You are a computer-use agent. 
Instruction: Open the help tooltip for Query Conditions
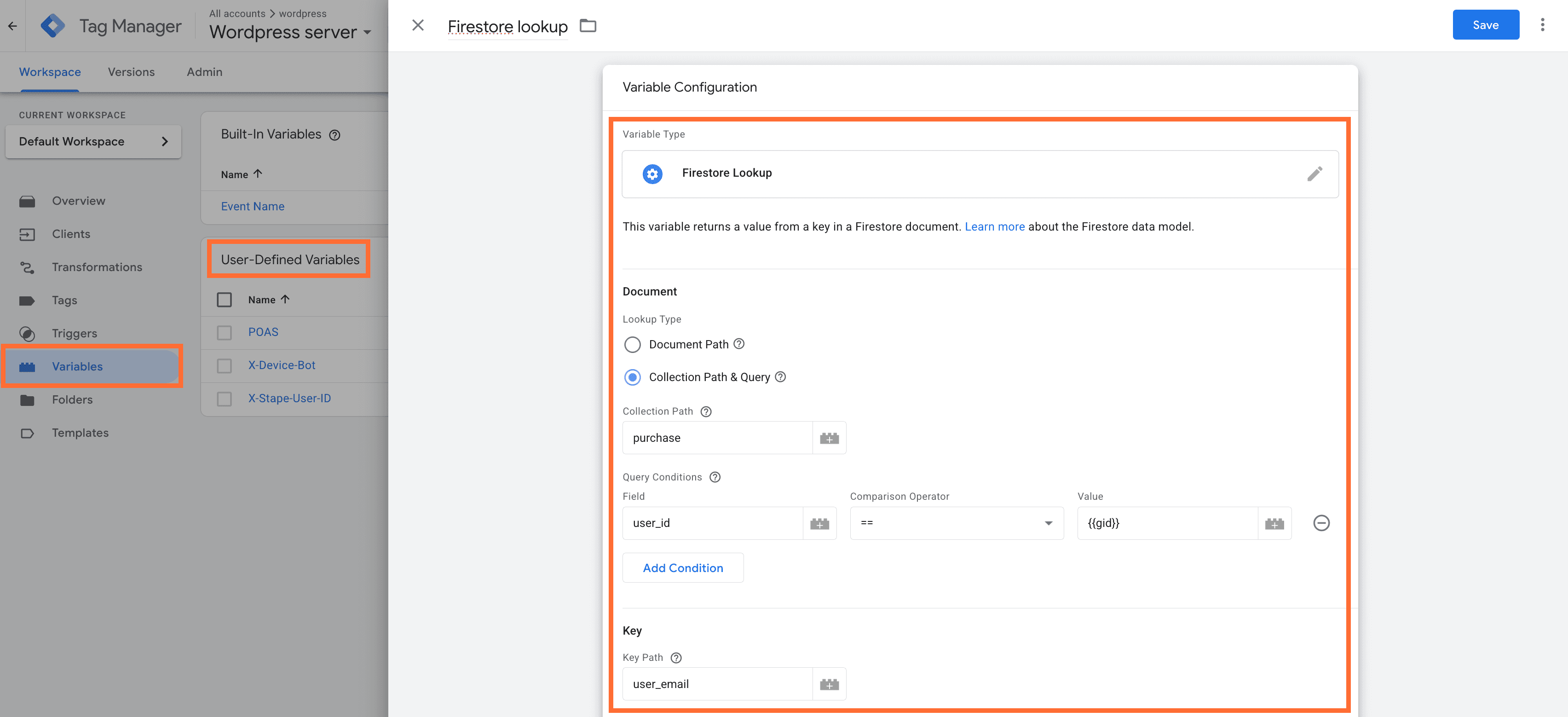point(715,477)
